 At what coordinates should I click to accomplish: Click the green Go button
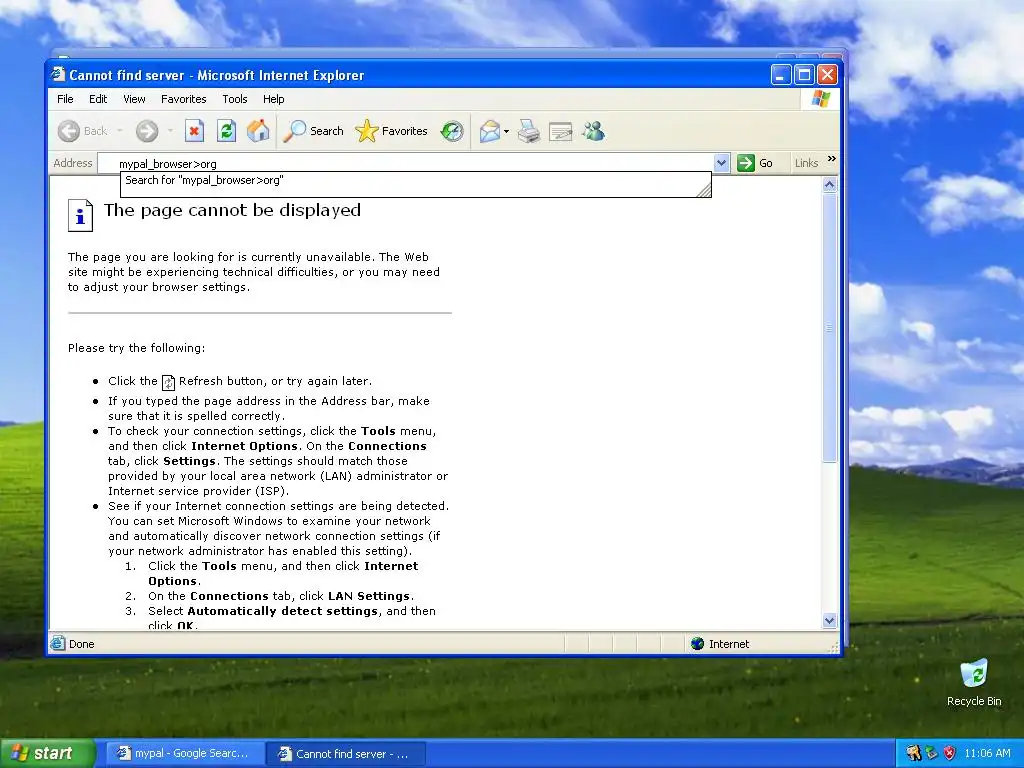pos(756,163)
